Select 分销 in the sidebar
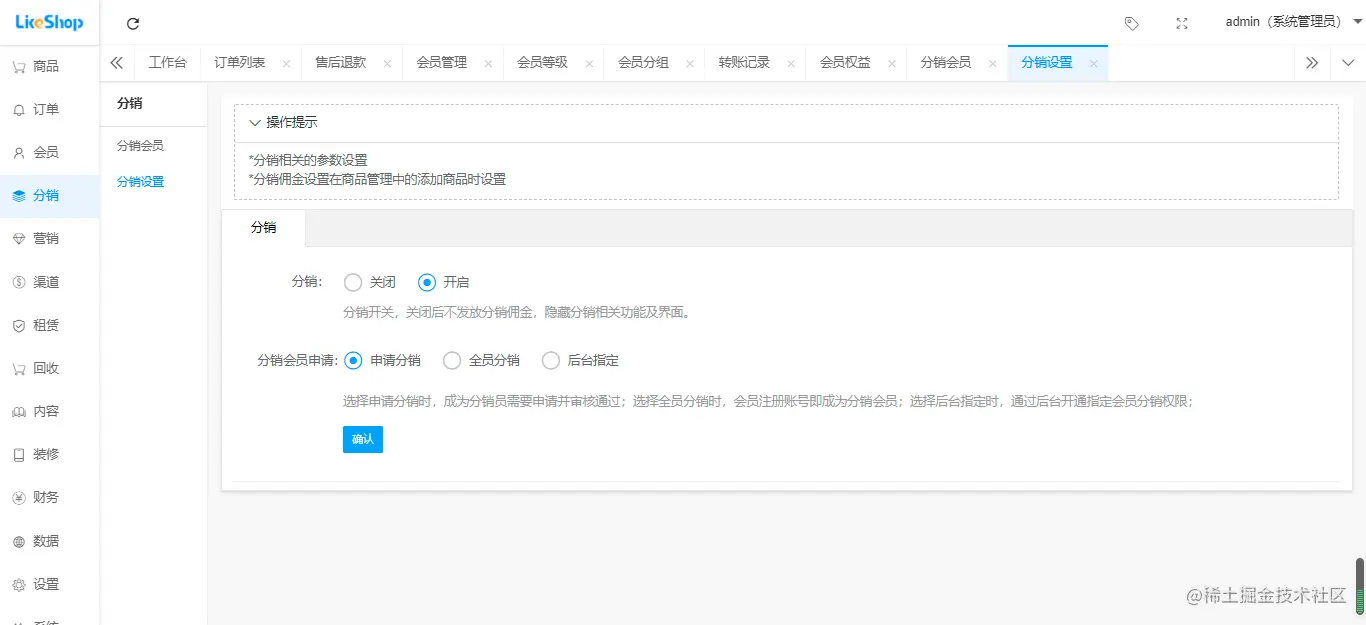The image size is (1366, 625). (50, 196)
